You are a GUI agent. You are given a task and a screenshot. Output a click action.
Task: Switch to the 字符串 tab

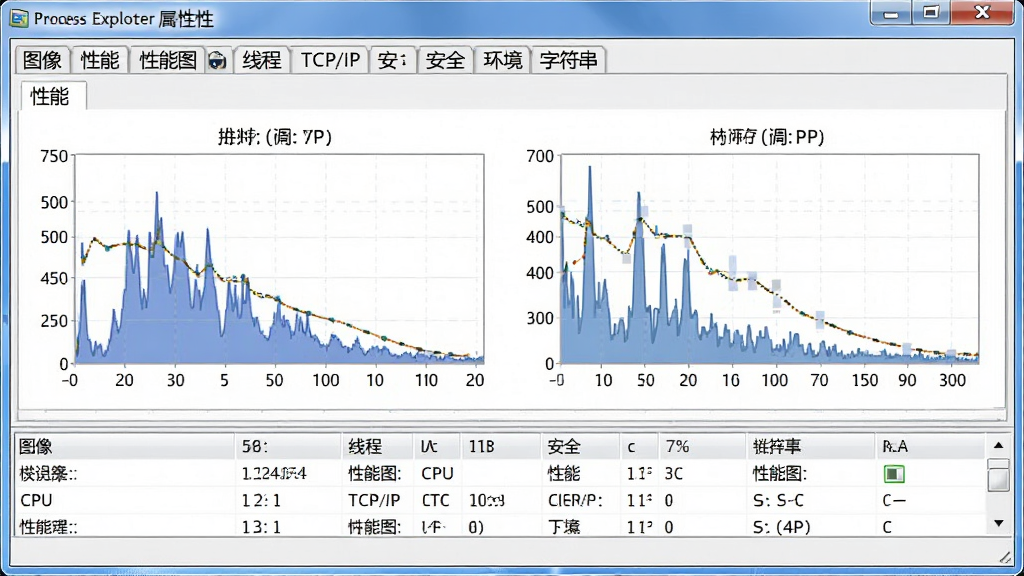click(x=568, y=60)
